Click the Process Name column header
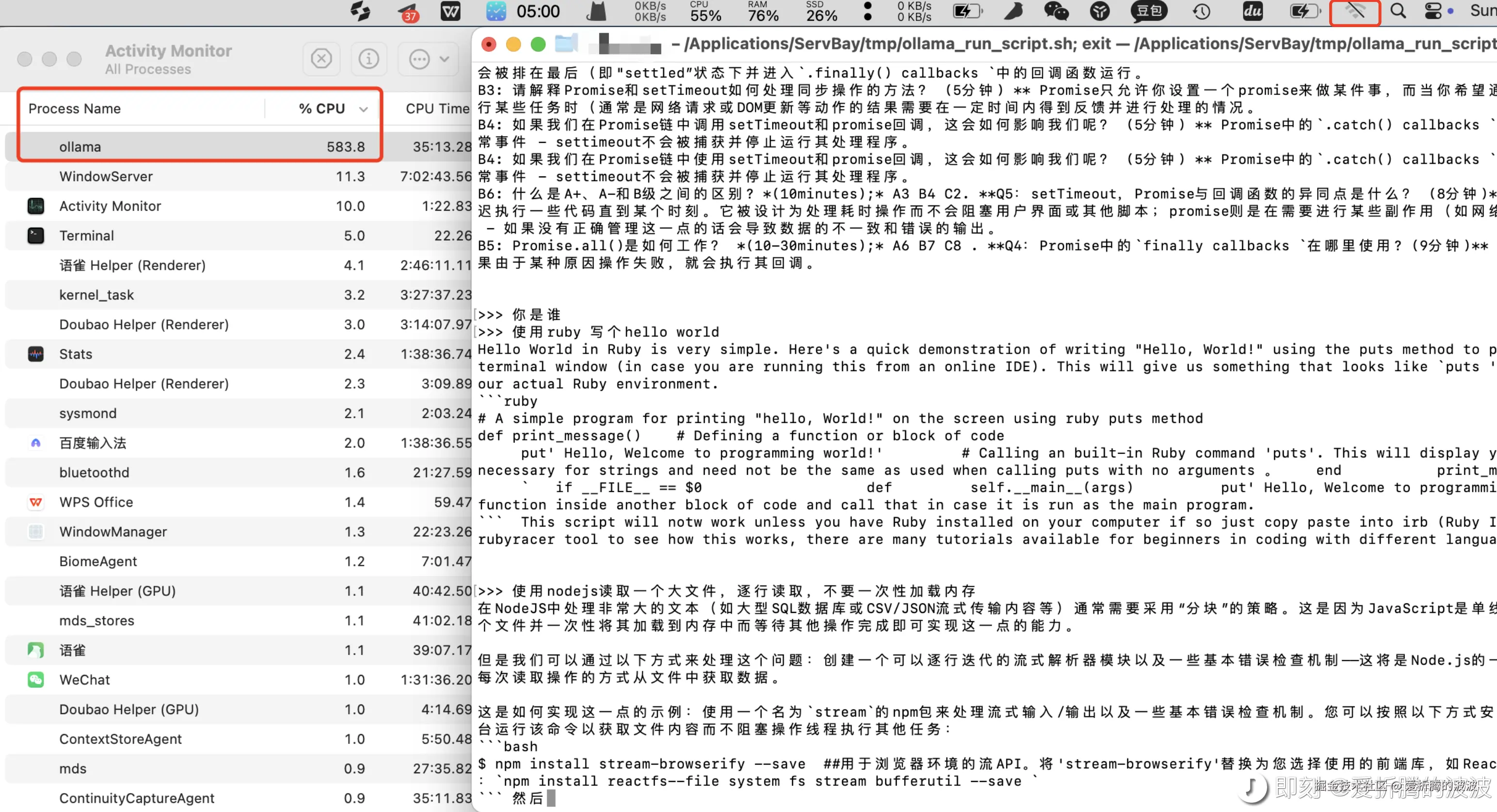Image resolution: width=1497 pixels, height=812 pixels. point(74,109)
